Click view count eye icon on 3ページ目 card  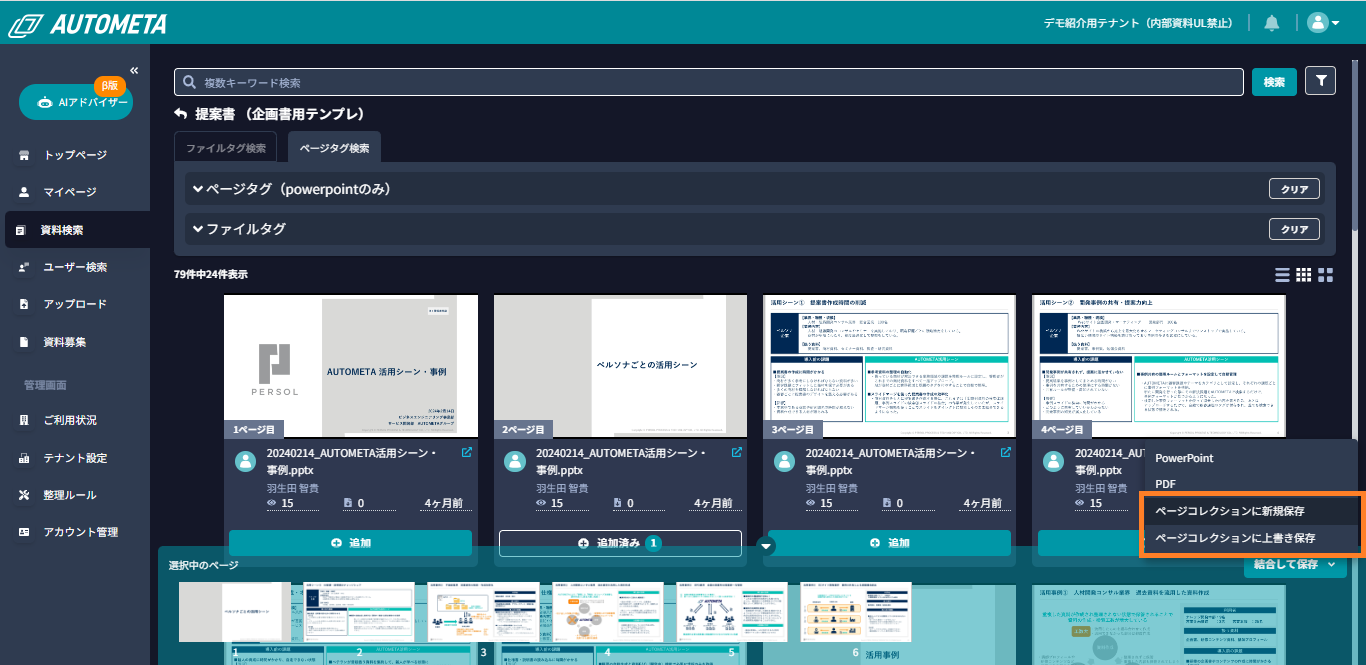point(811,503)
